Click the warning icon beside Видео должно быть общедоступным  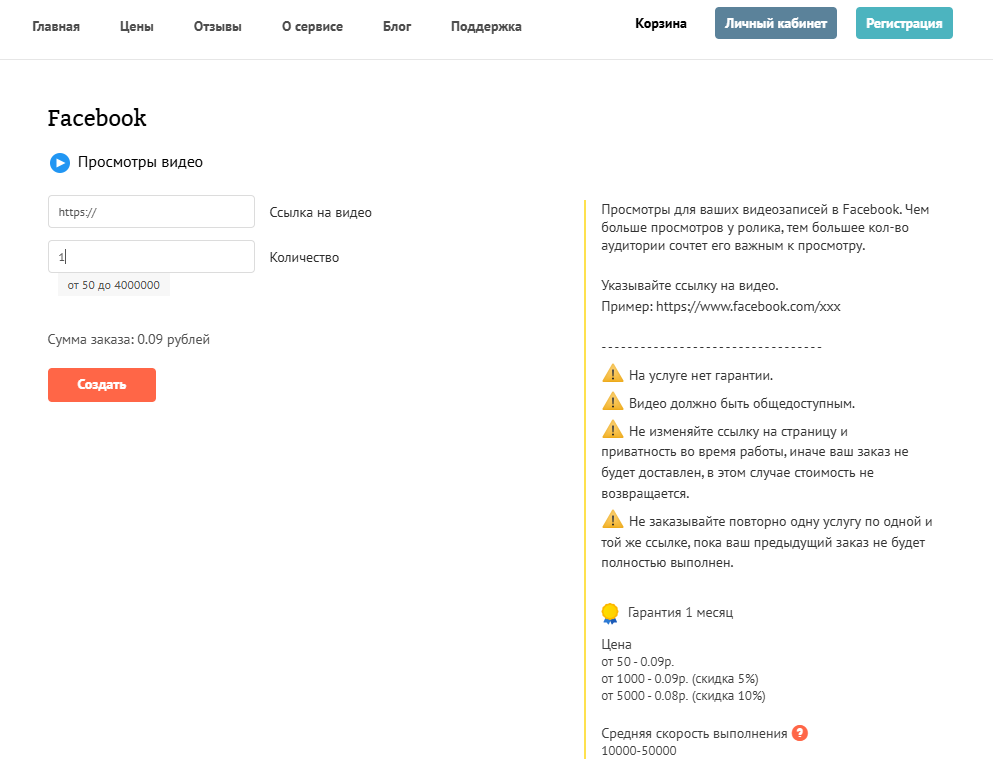pos(612,401)
